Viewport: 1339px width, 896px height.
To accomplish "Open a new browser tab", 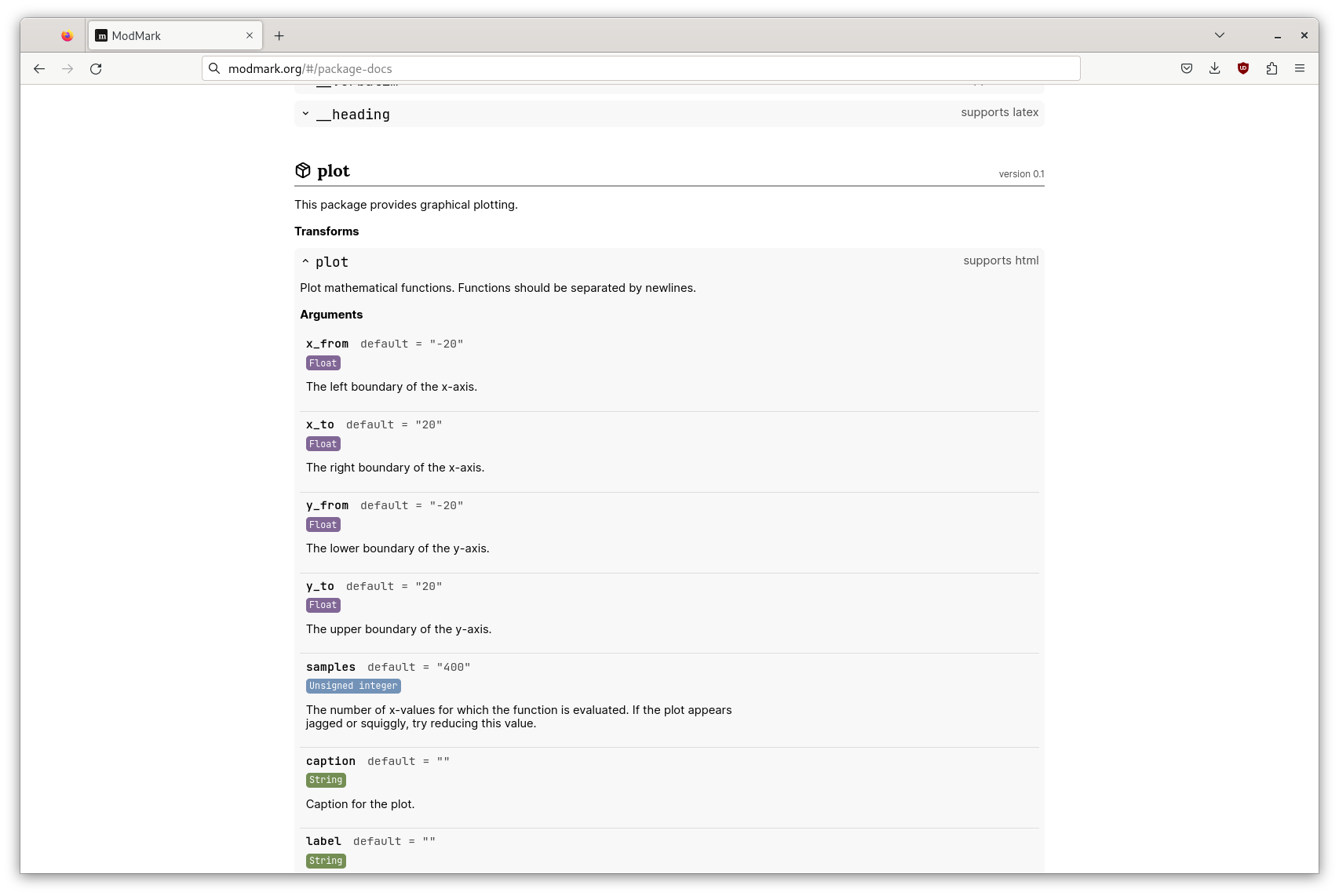I will (279, 35).
